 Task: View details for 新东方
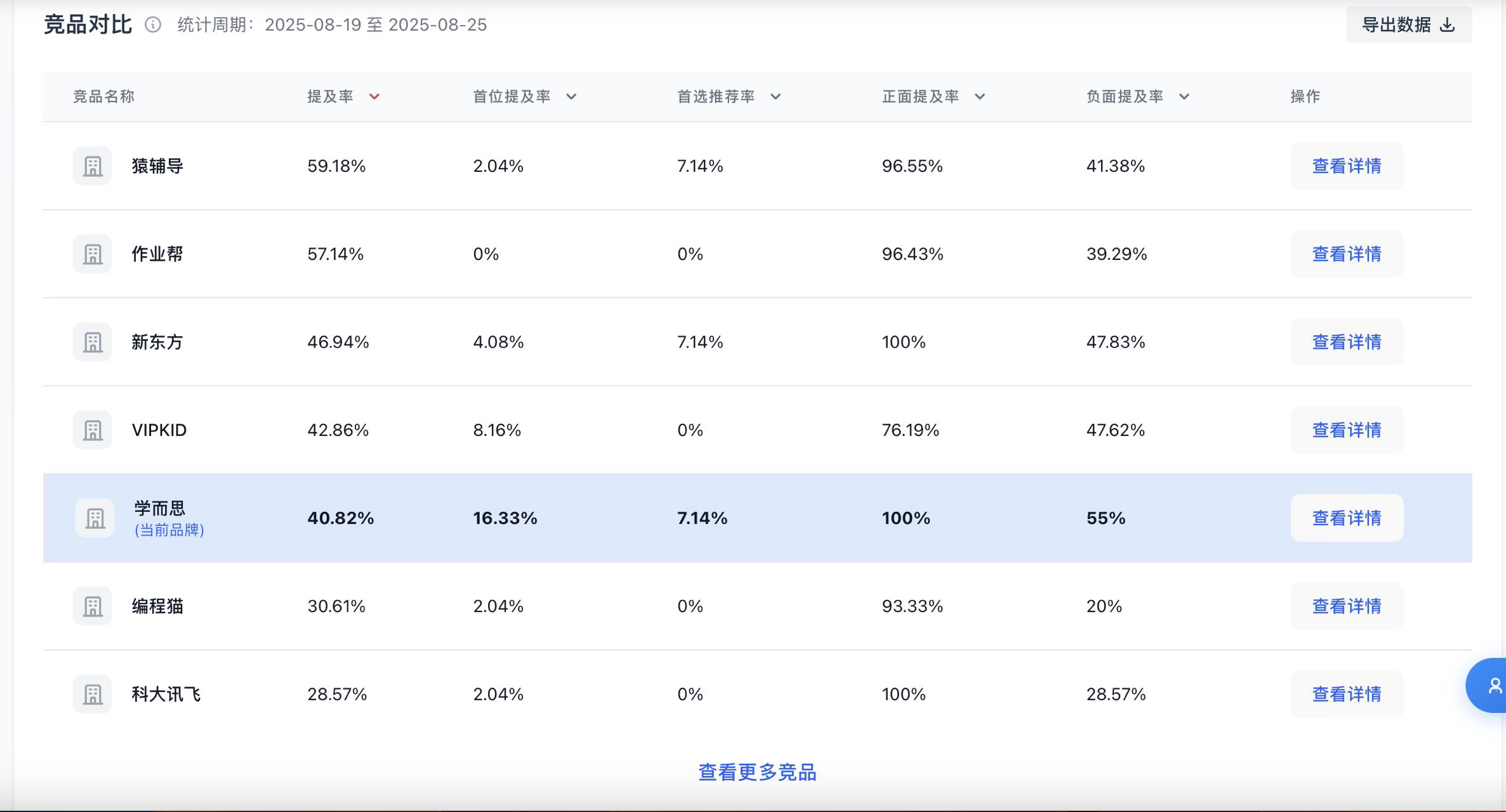[1347, 342]
